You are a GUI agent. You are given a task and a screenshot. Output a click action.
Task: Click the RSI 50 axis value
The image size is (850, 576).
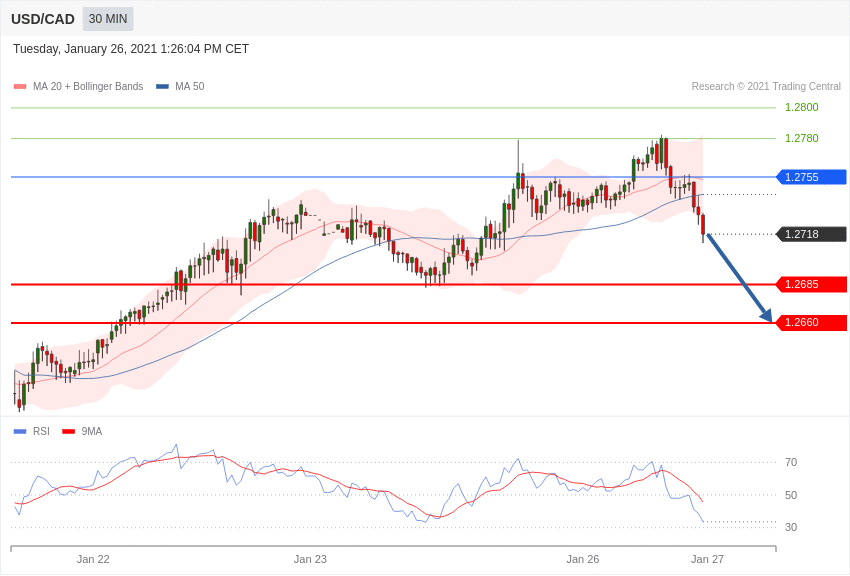pos(791,495)
